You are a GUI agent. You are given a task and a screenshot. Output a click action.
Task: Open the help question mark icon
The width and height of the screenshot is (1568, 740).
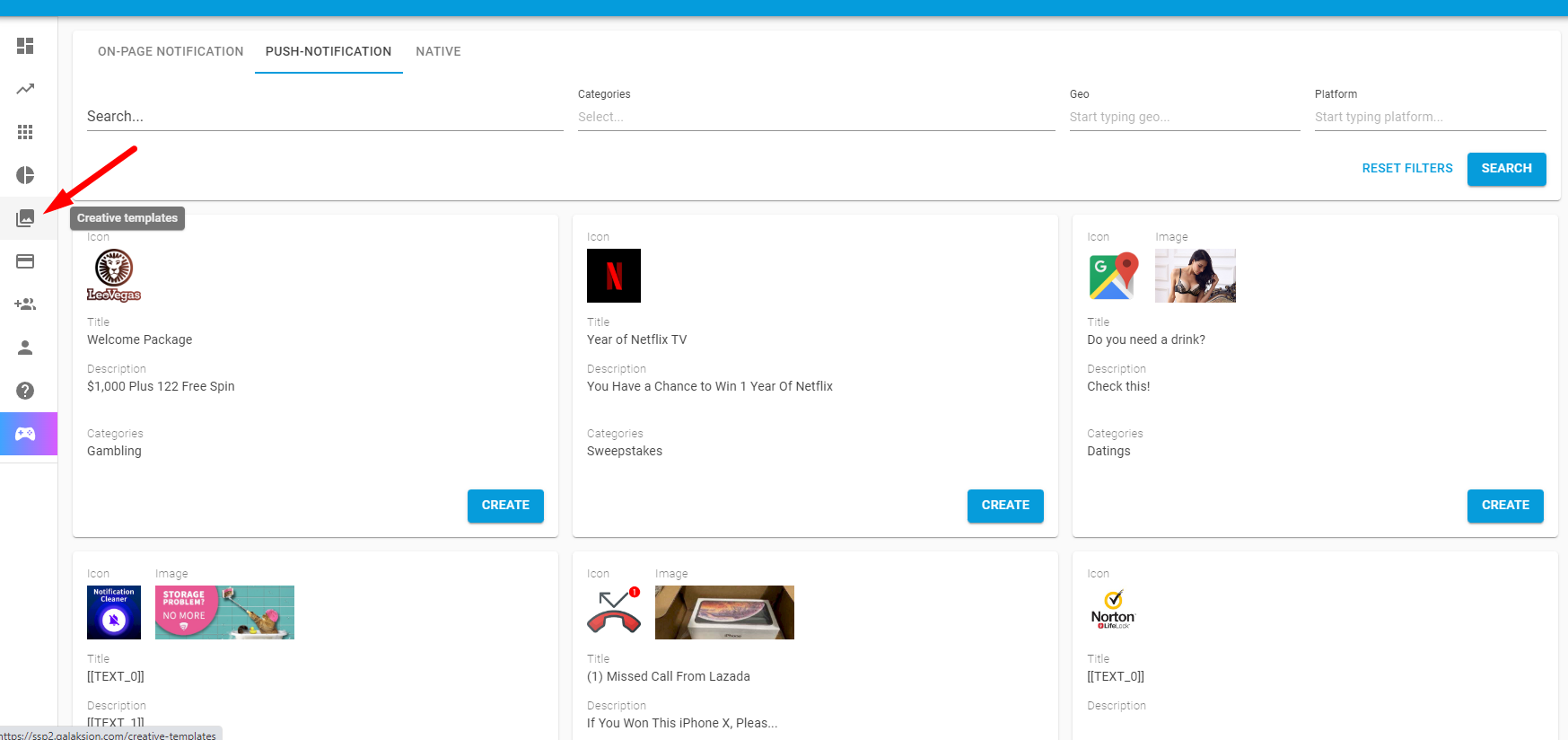pos(25,391)
